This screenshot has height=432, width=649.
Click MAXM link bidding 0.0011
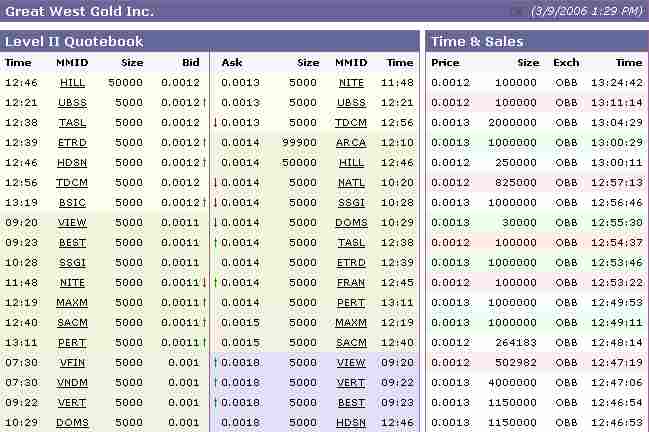click(x=72, y=303)
